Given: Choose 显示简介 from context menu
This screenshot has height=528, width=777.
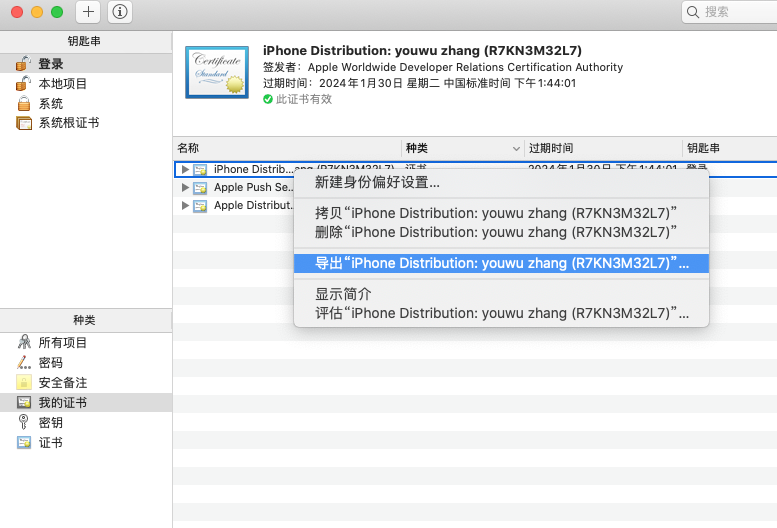Looking at the screenshot, I should 501,294.
